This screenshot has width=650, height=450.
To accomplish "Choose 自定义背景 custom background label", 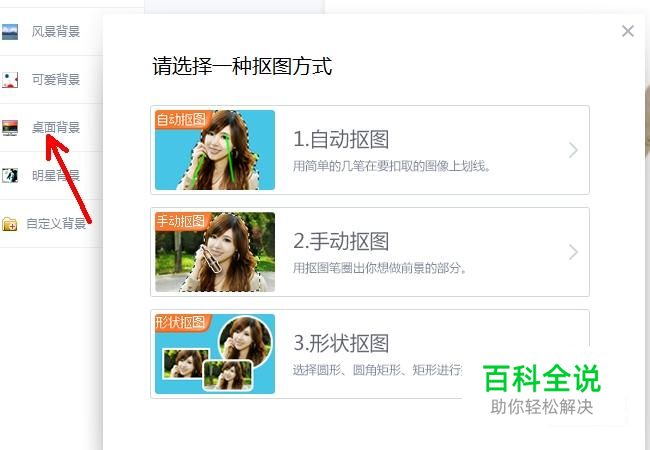I will (56, 224).
